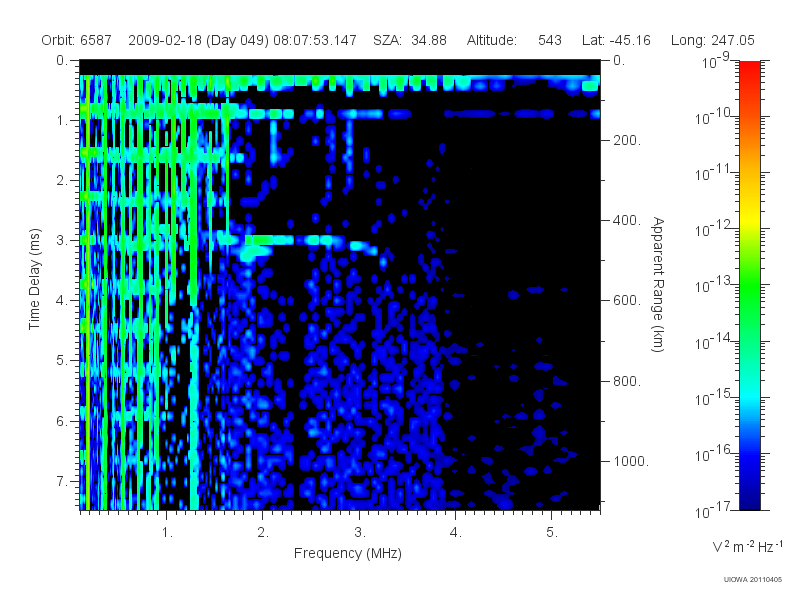Click the red top of the color bar
The image size is (800, 600).
click(750, 71)
